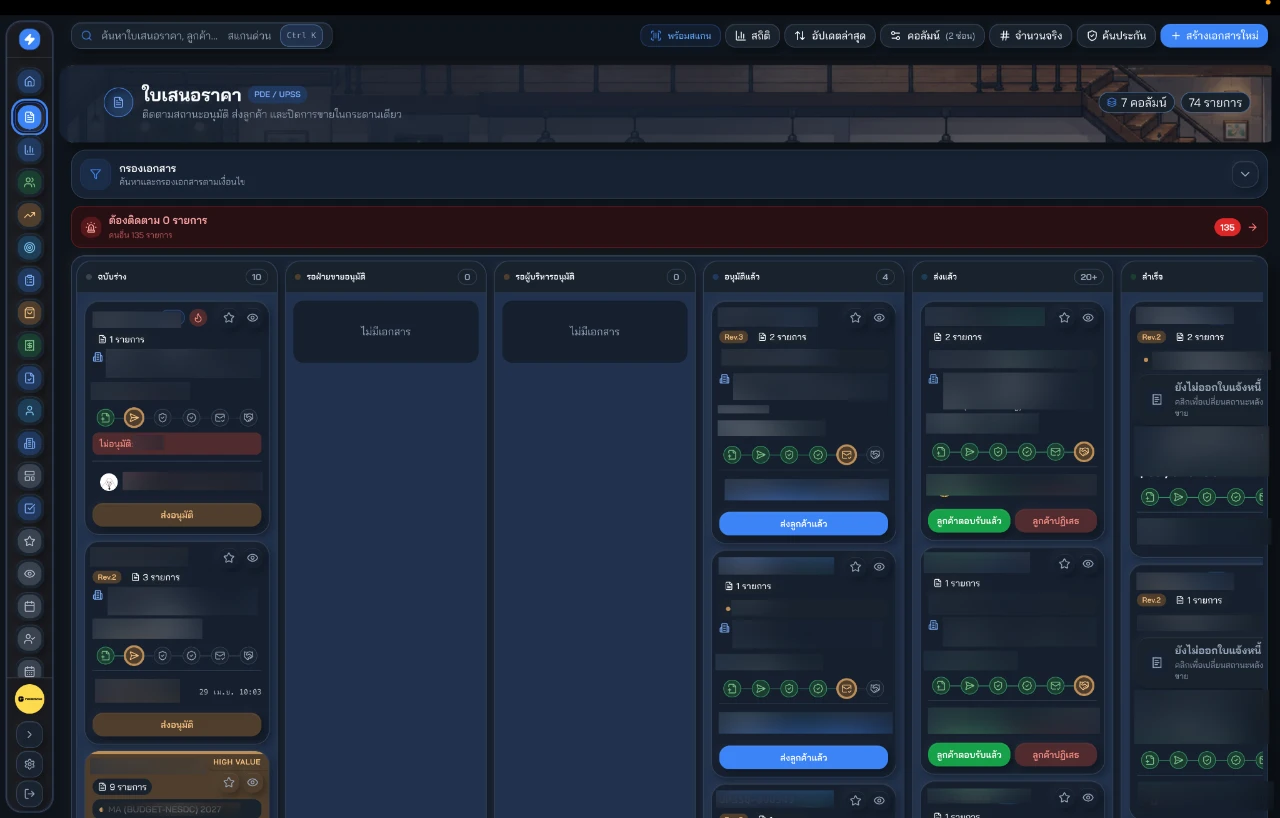Screen dimensions: 1280x818
Task: Click ยังไม่ออกใบแจ้งหนี้ on success Rev.2 2 รายการ card
Action: pos(1218,387)
